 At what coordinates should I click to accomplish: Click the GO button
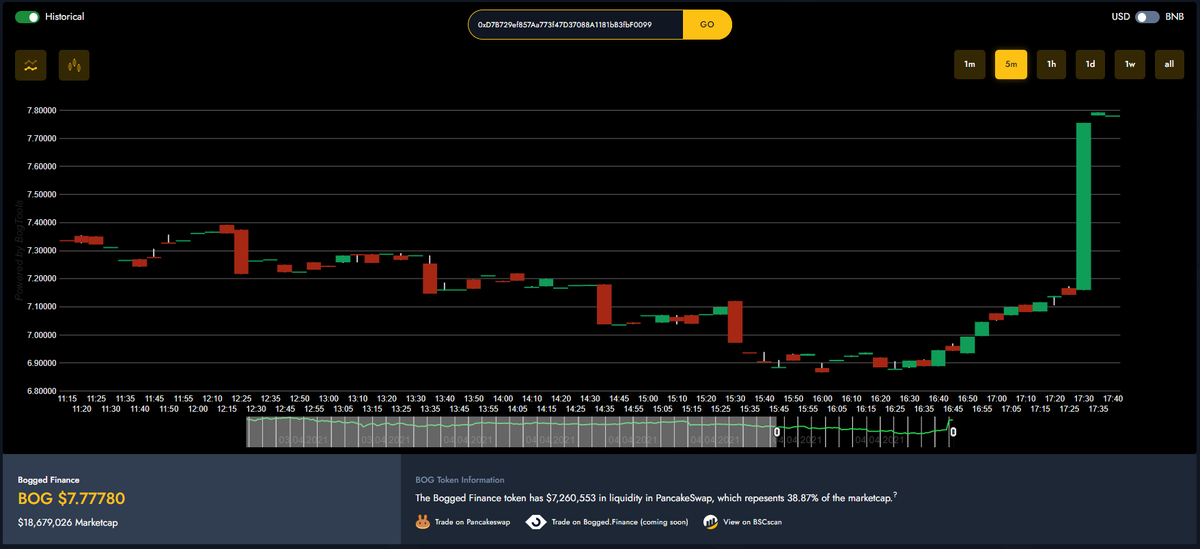click(x=707, y=24)
